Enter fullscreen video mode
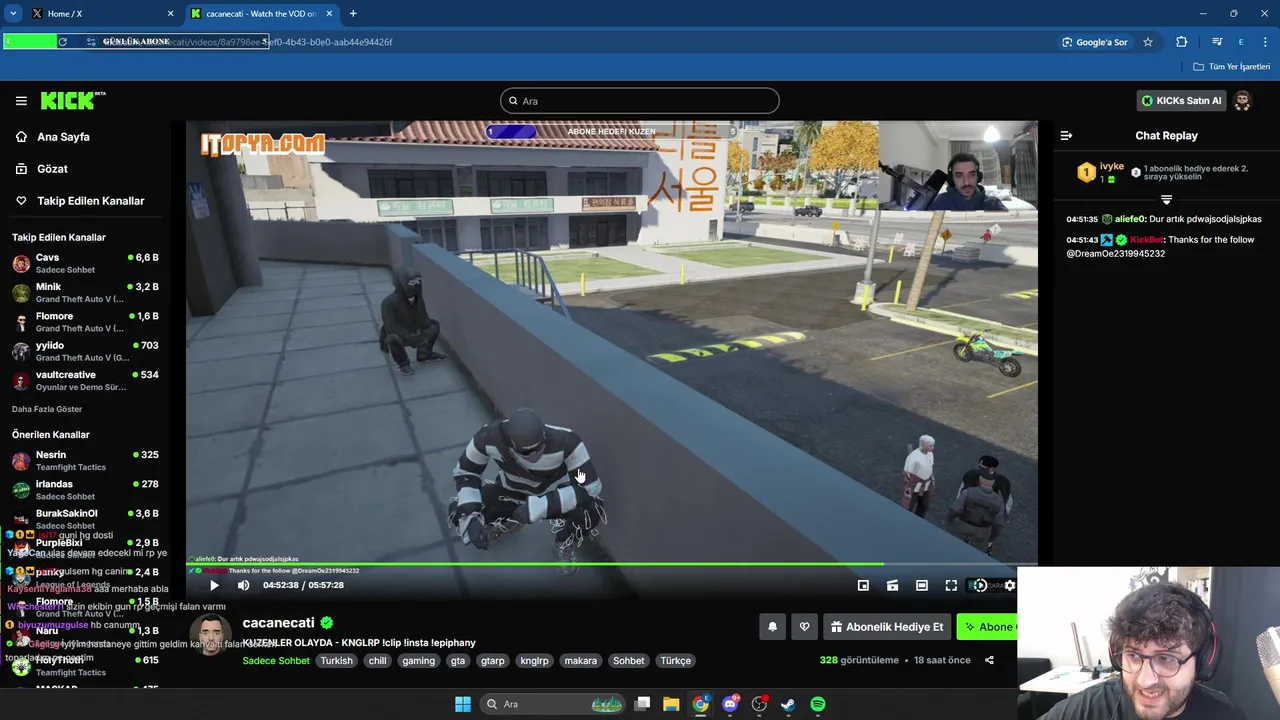 tap(951, 585)
